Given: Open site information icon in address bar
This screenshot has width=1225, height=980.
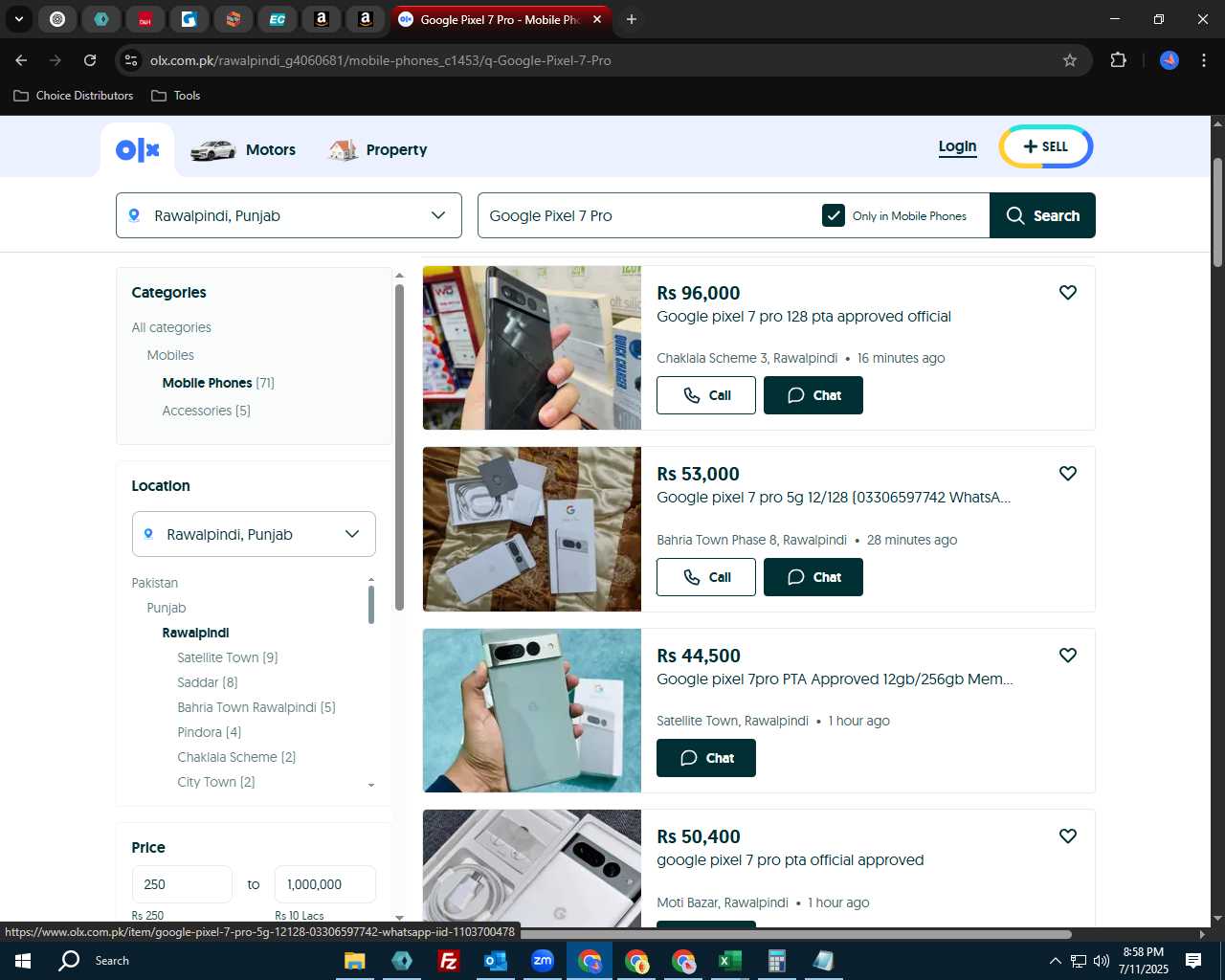Looking at the screenshot, I should tap(131, 60).
